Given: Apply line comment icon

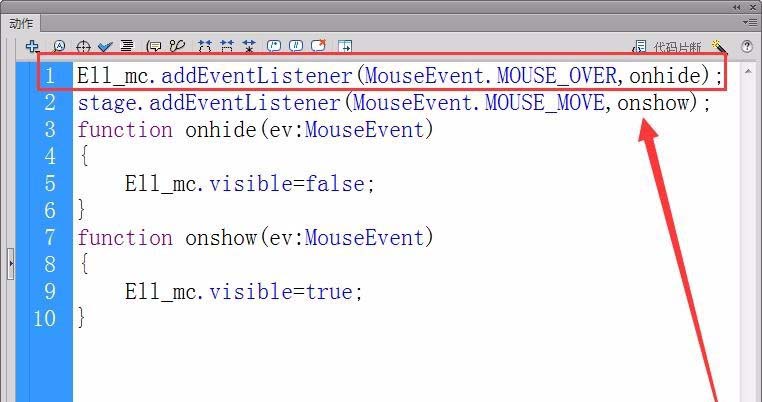Looking at the screenshot, I should tap(296, 47).
